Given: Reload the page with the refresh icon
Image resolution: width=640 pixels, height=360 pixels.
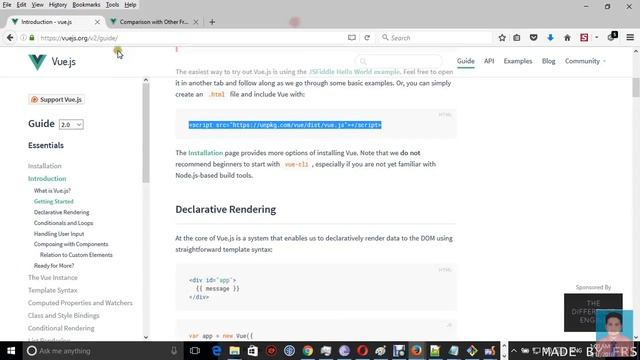Looking at the screenshot, I should [x=367, y=38].
